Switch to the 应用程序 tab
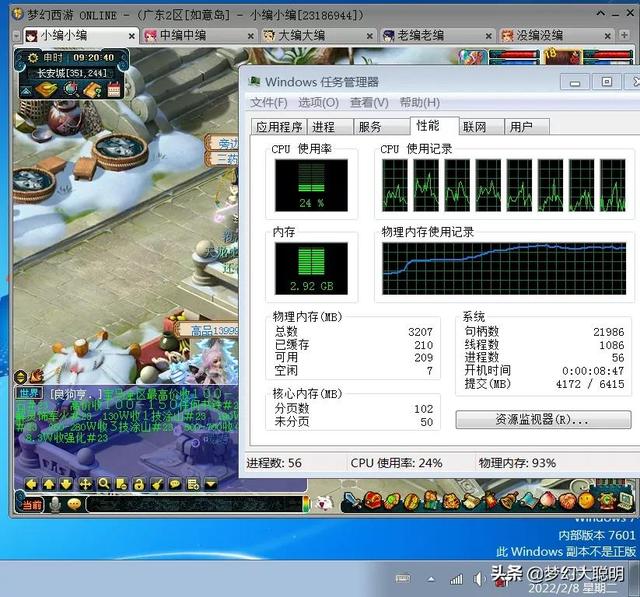 point(279,127)
